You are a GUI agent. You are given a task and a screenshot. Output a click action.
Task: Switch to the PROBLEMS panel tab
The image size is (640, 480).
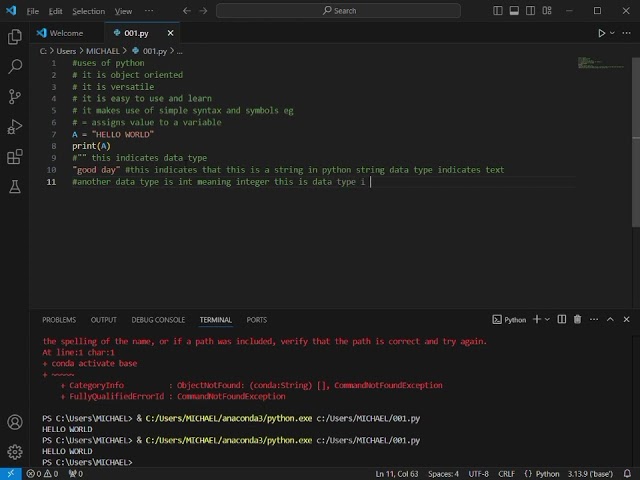(59, 320)
